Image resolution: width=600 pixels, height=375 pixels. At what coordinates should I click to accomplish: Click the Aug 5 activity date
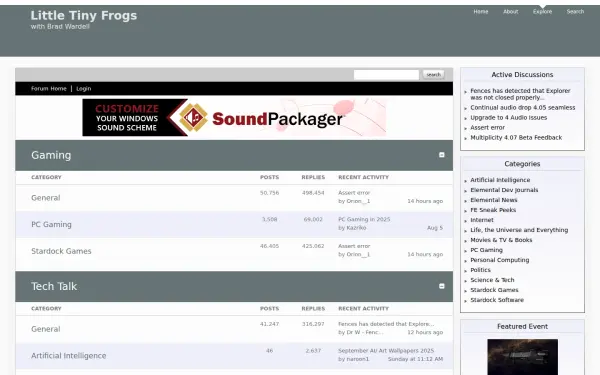click(x=435, y=228)
